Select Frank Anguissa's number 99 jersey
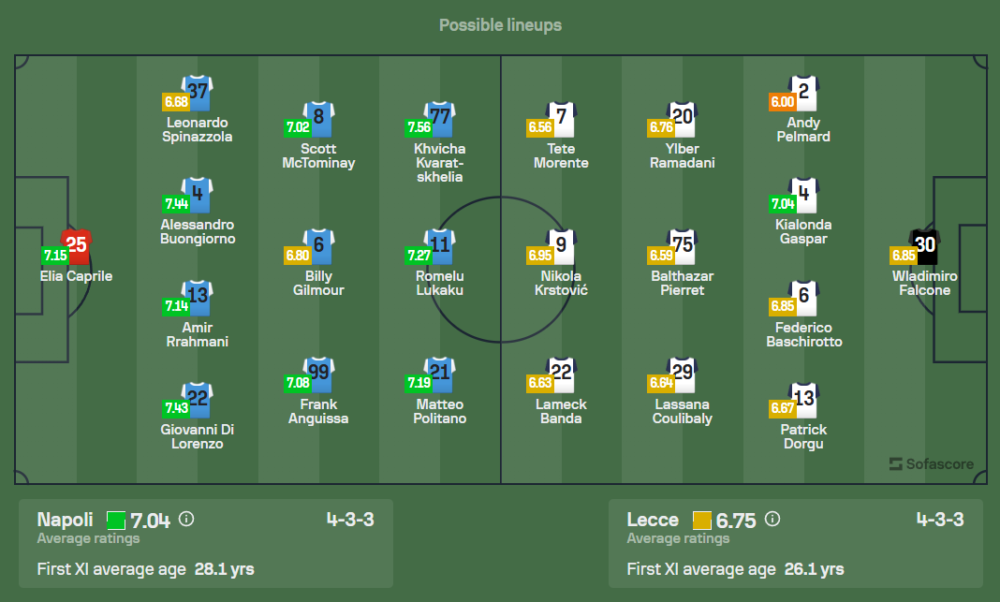Screen dimensions: 1000x602 (318, 373)
